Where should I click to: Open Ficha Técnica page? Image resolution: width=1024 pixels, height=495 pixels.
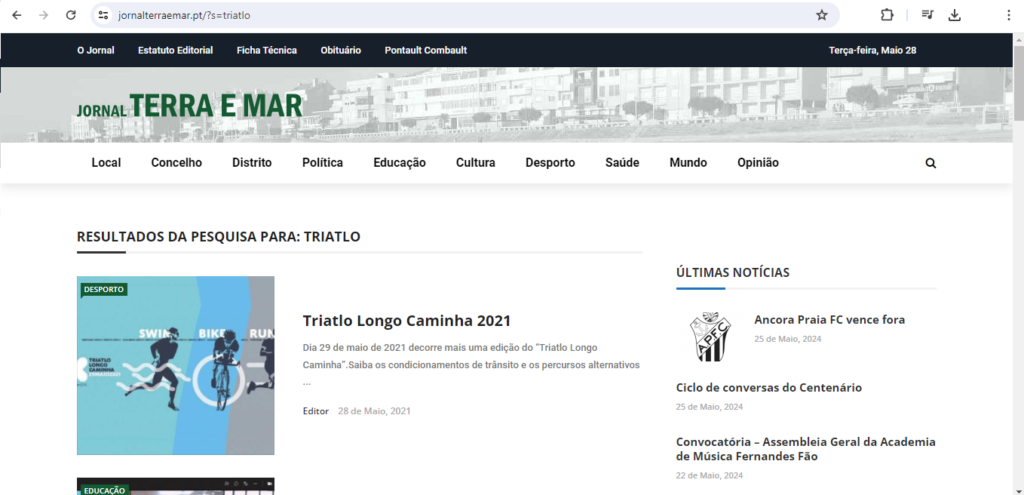266,50
